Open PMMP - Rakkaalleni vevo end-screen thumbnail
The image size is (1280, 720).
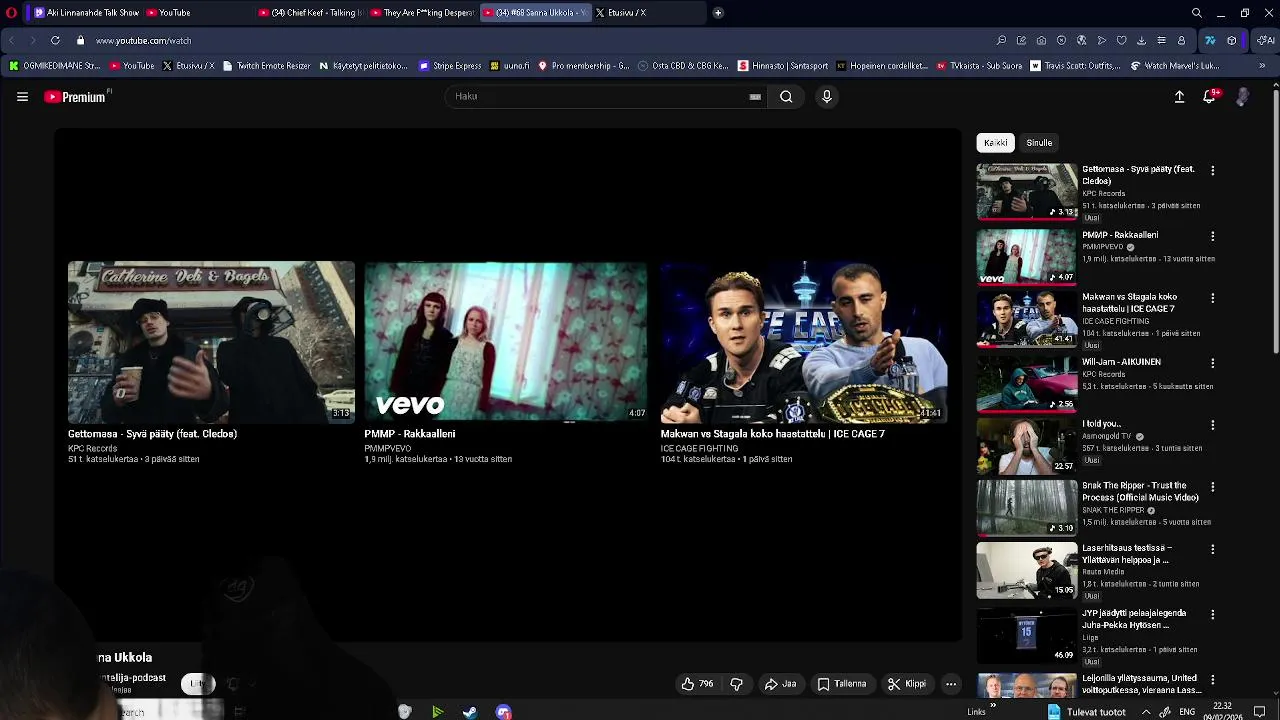tap(505, 342)
